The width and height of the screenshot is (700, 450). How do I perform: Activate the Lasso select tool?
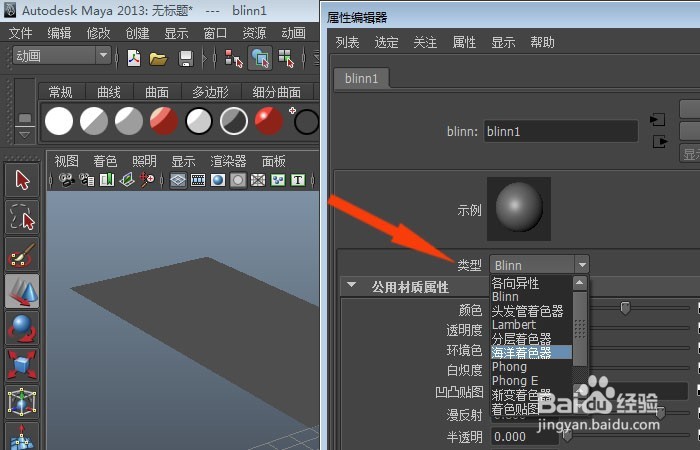pyautogui.click(x=22, y=217)
